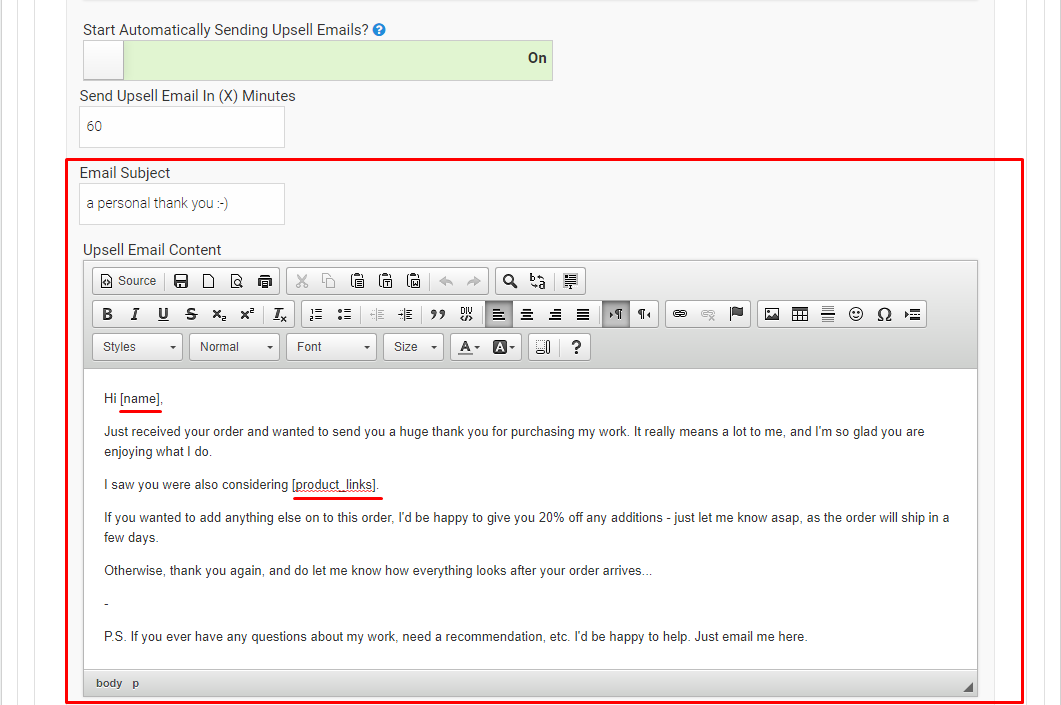This screenshot has height=705, width=1061.
Task: Click the Send Upsell Email minutes field
Action: (x=182, y=127)
